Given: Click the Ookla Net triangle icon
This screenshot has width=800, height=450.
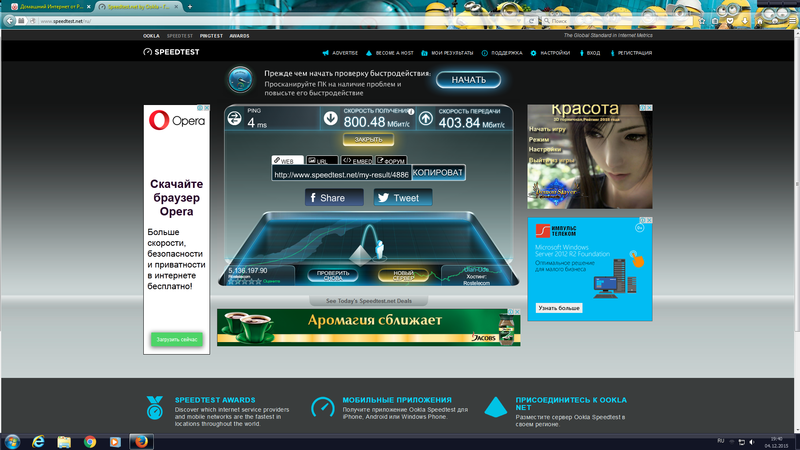Looking at the screenshot, I should pyautogui.click(x=495, y=407).
